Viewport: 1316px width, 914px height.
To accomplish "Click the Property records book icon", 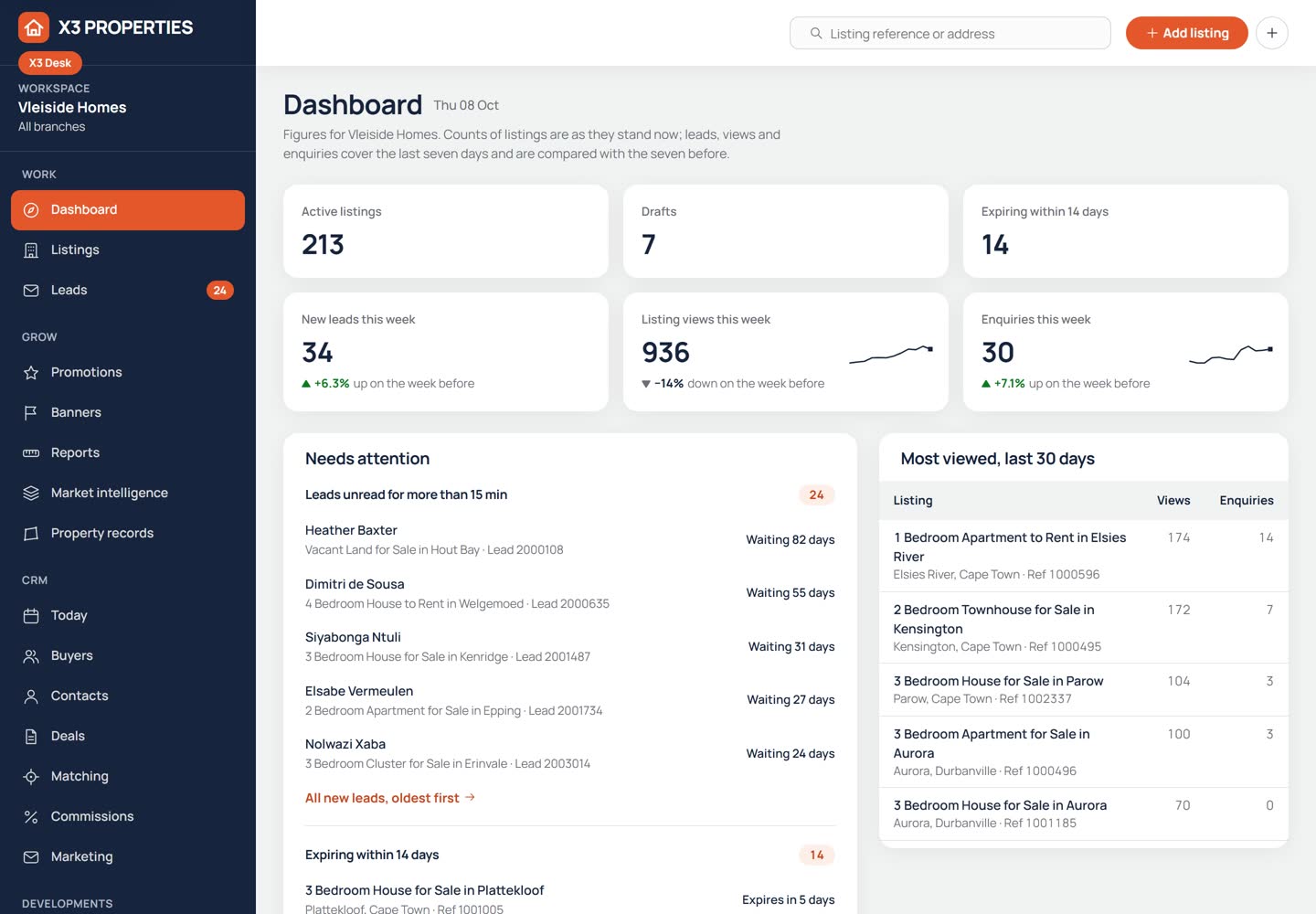I will point(31,534).
